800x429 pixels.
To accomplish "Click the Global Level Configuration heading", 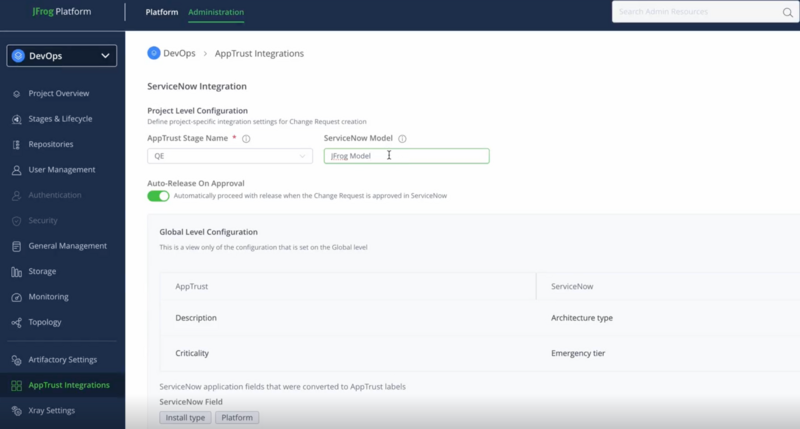I will [x=208, y=232].
